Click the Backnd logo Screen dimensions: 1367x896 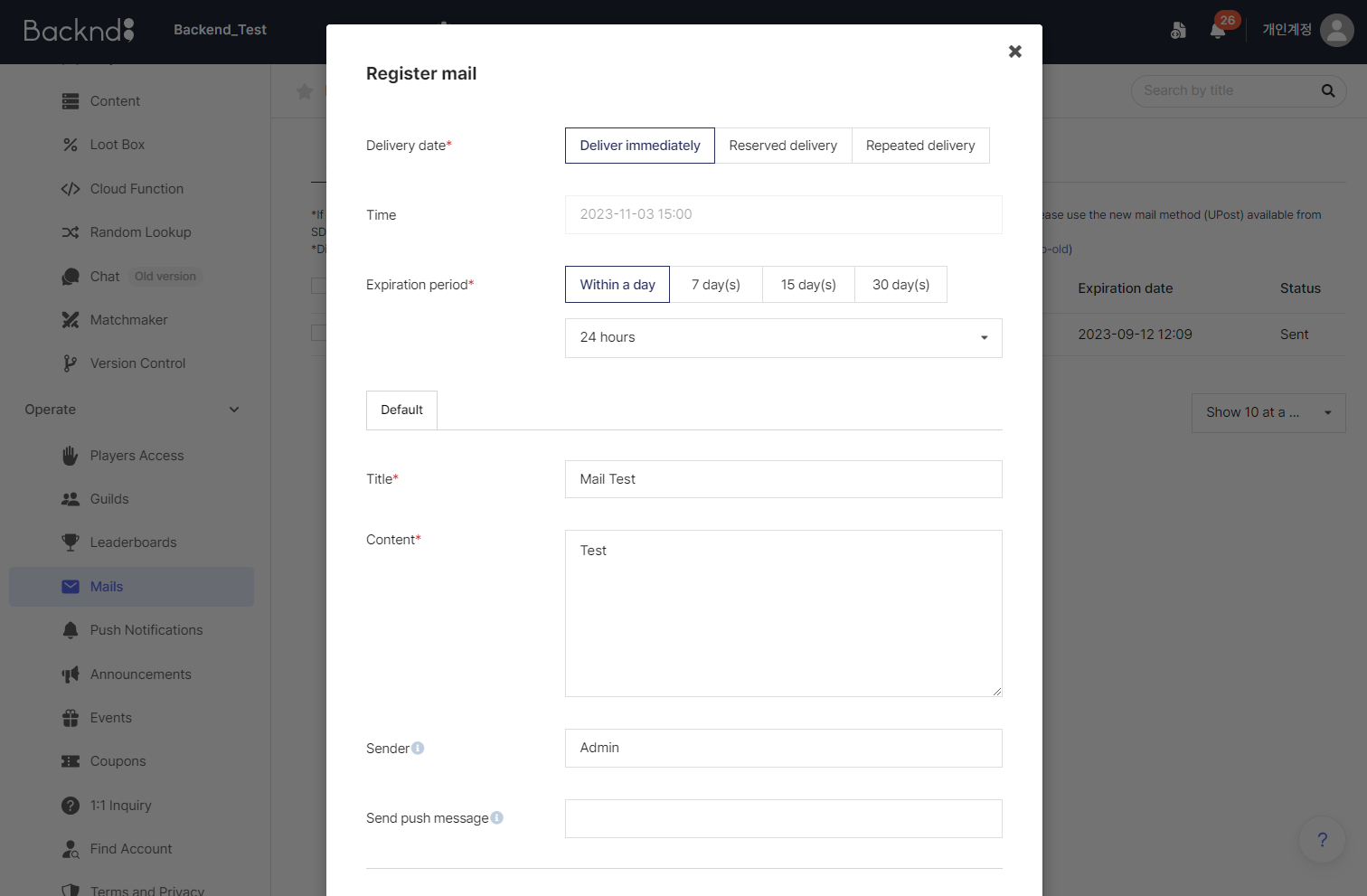tap(79, 30)
